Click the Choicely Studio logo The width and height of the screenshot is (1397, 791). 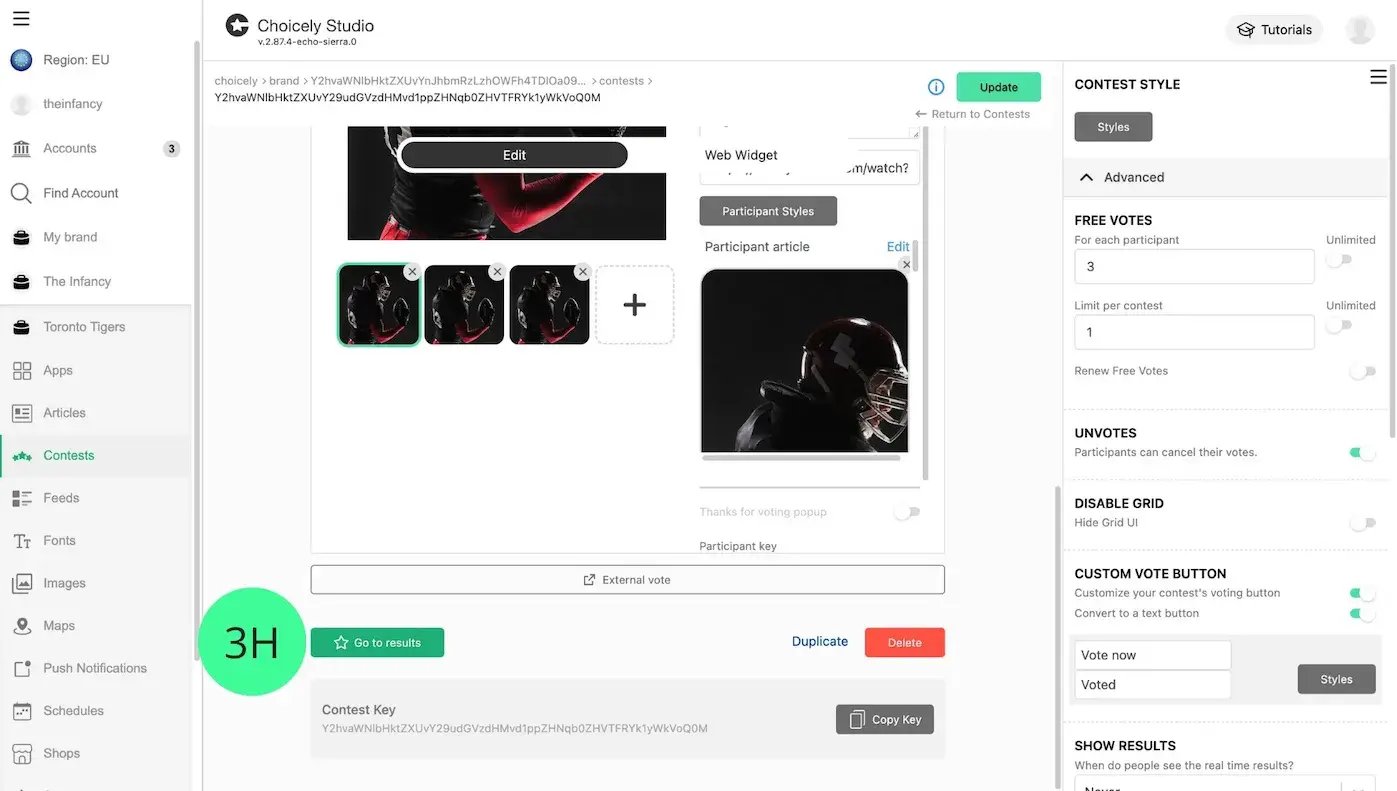pos(237,26)
